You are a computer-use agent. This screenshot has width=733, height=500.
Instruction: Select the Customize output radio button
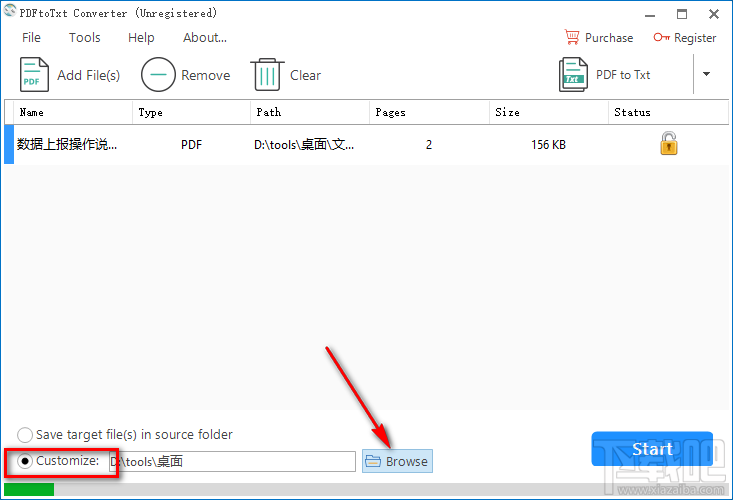click(24, 461)
